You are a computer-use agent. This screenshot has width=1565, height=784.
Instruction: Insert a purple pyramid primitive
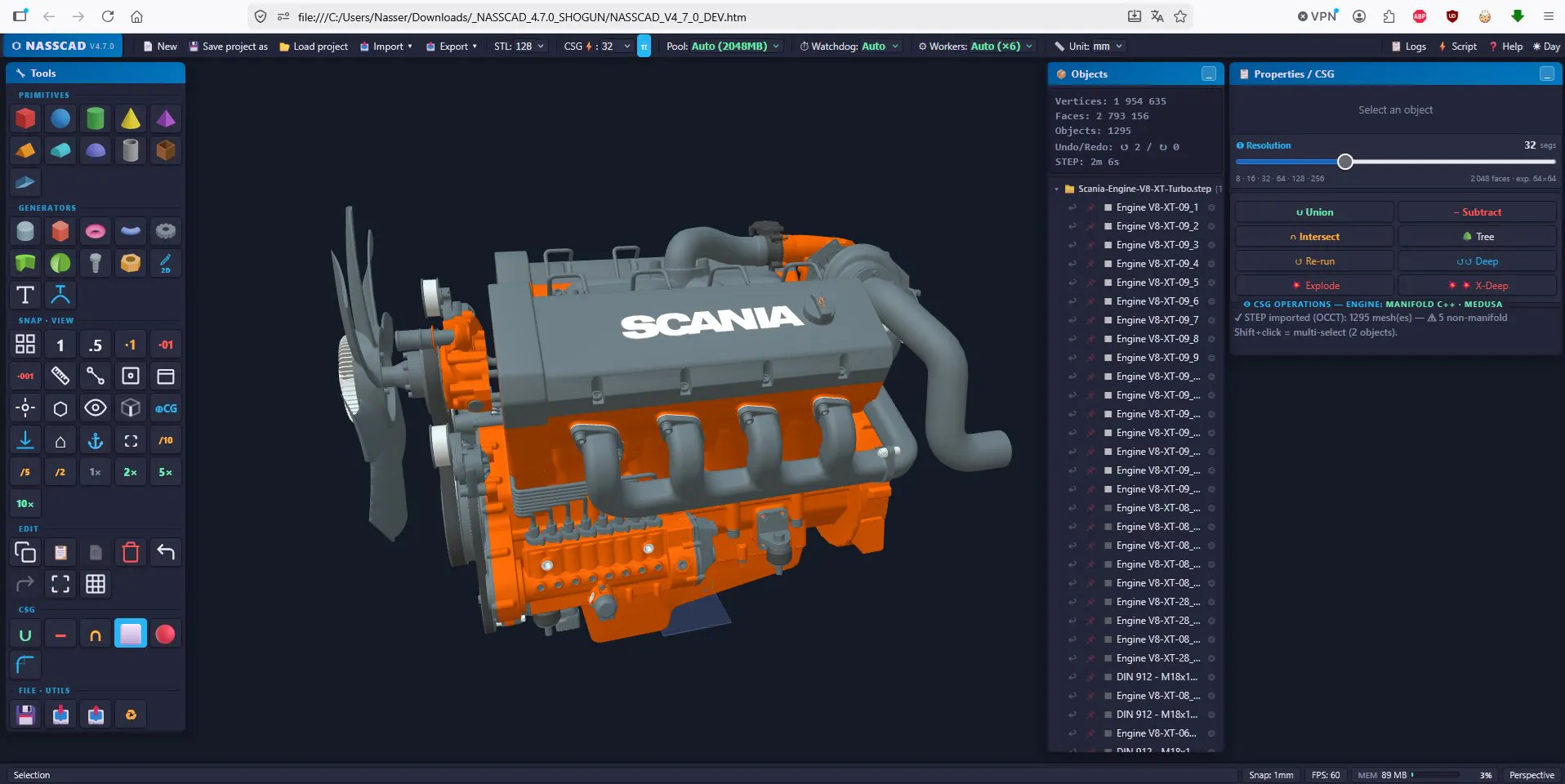click(166, 118)
